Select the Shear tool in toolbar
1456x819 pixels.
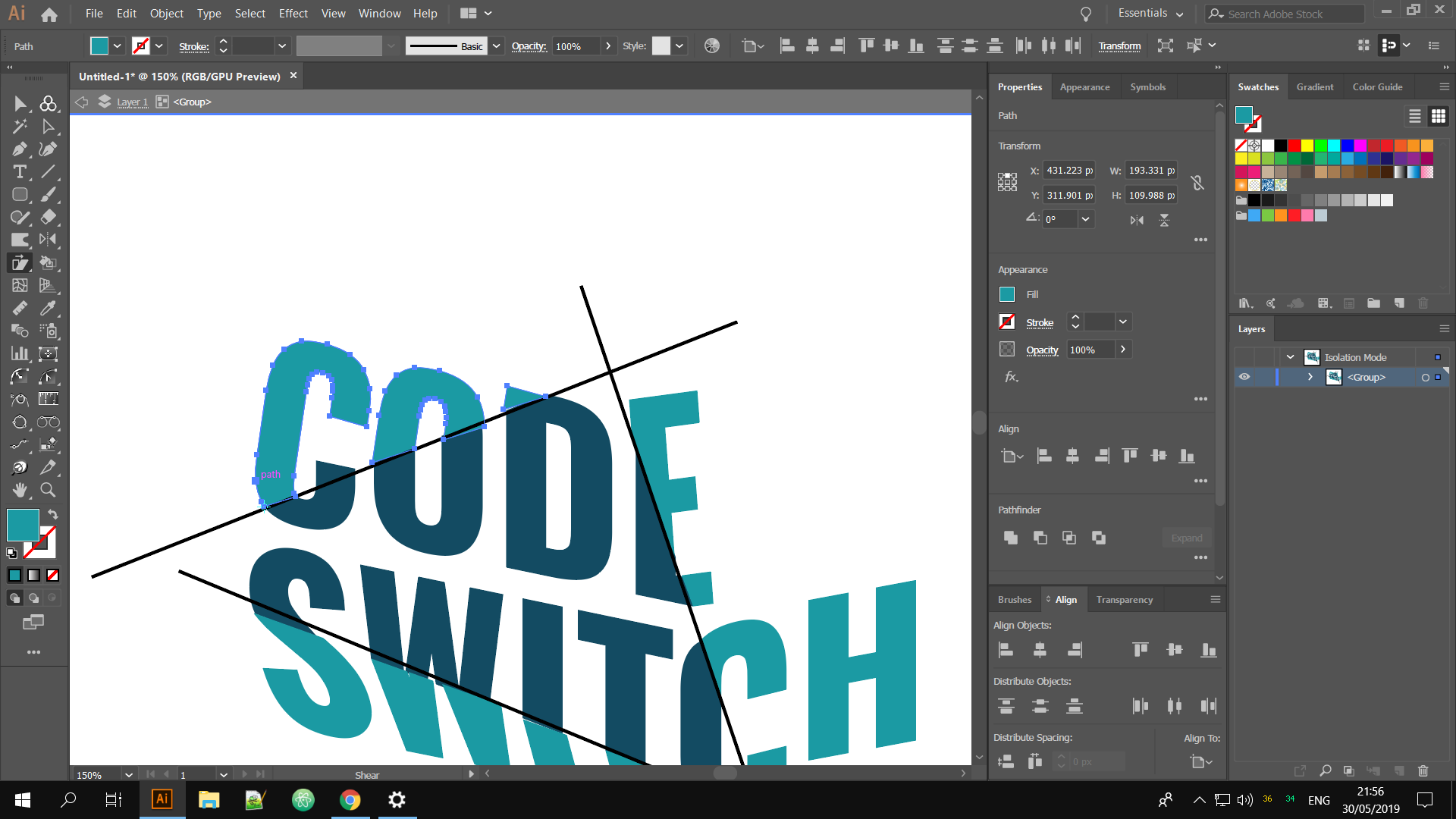coord(20,263)
